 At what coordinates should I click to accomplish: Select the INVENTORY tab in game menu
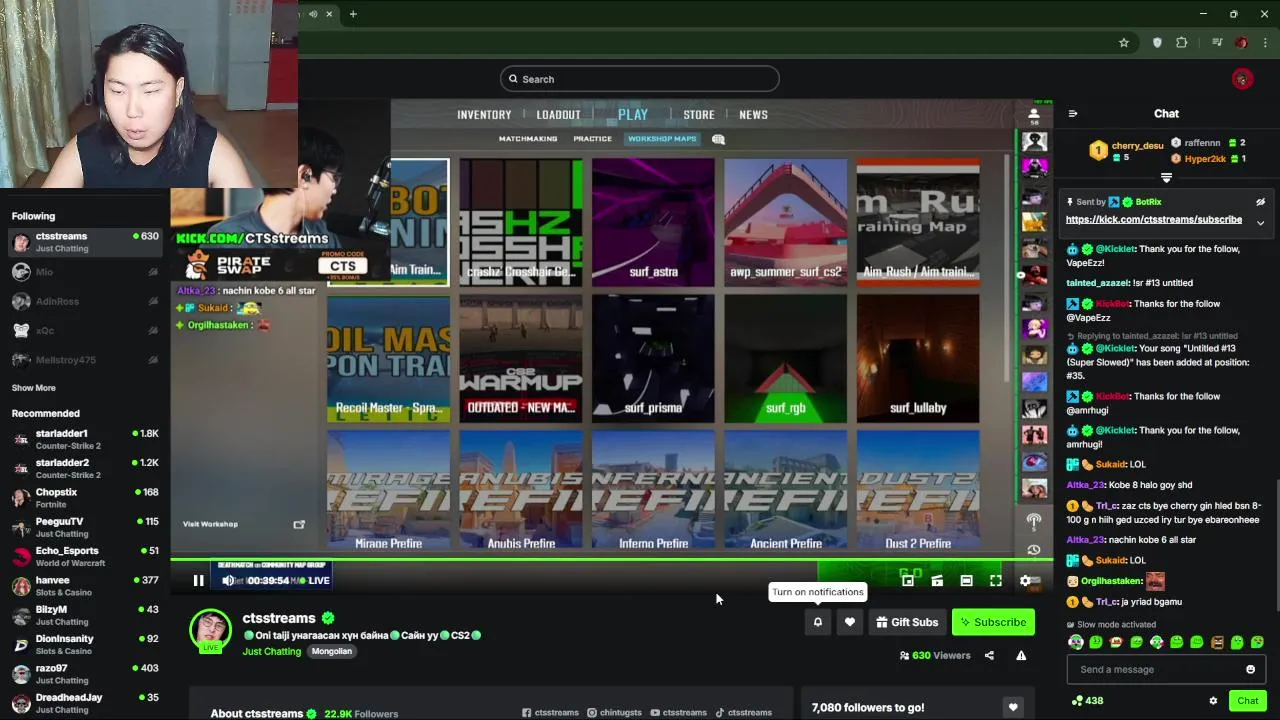(484, 115)
